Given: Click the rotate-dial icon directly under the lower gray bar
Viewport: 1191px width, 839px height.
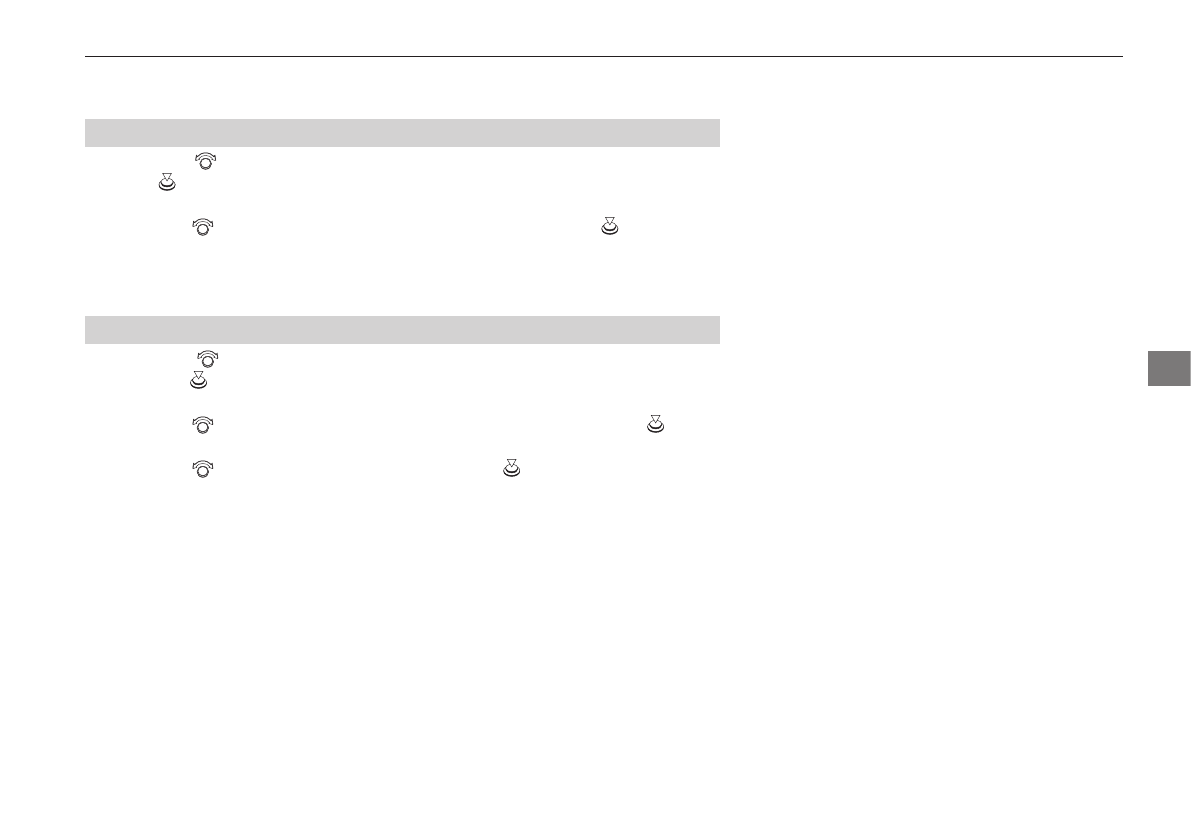Looking at the screenshot, I should tap(209, 357).
